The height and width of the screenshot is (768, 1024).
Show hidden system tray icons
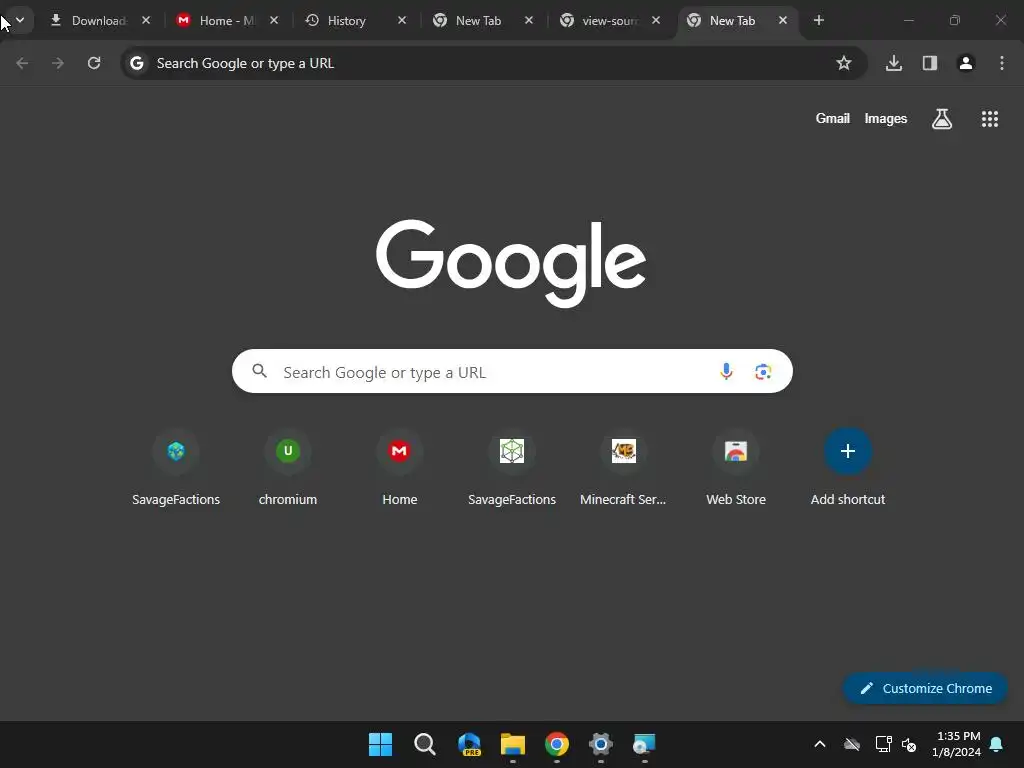point(820,744)
